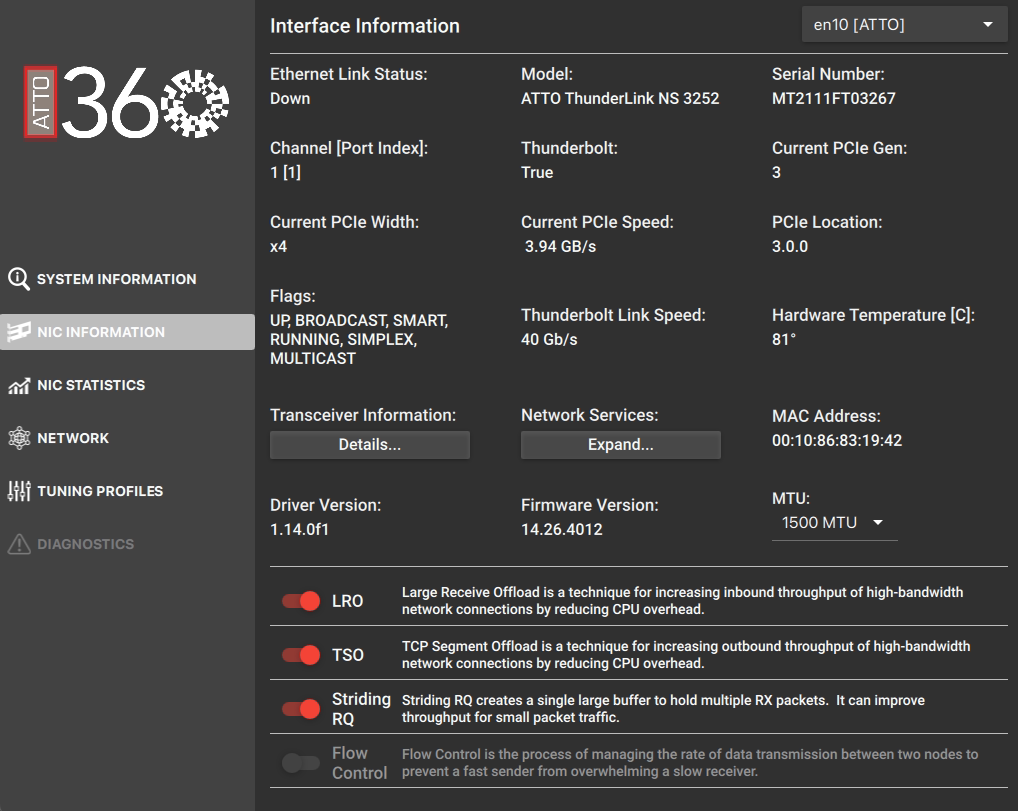Click the PCIe speed value 3.94 GB/s
Screen dimensions: 1018x811
point(560,247)
